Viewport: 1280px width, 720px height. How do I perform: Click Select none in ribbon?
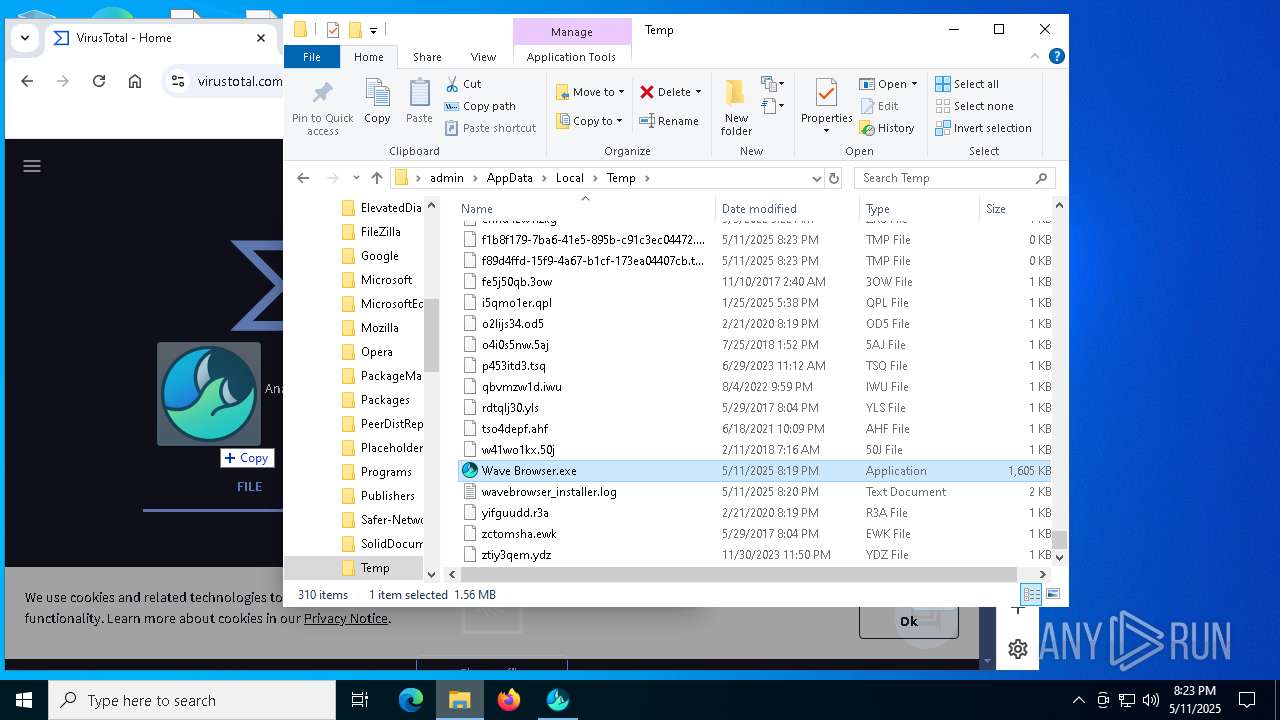[974, 106]
